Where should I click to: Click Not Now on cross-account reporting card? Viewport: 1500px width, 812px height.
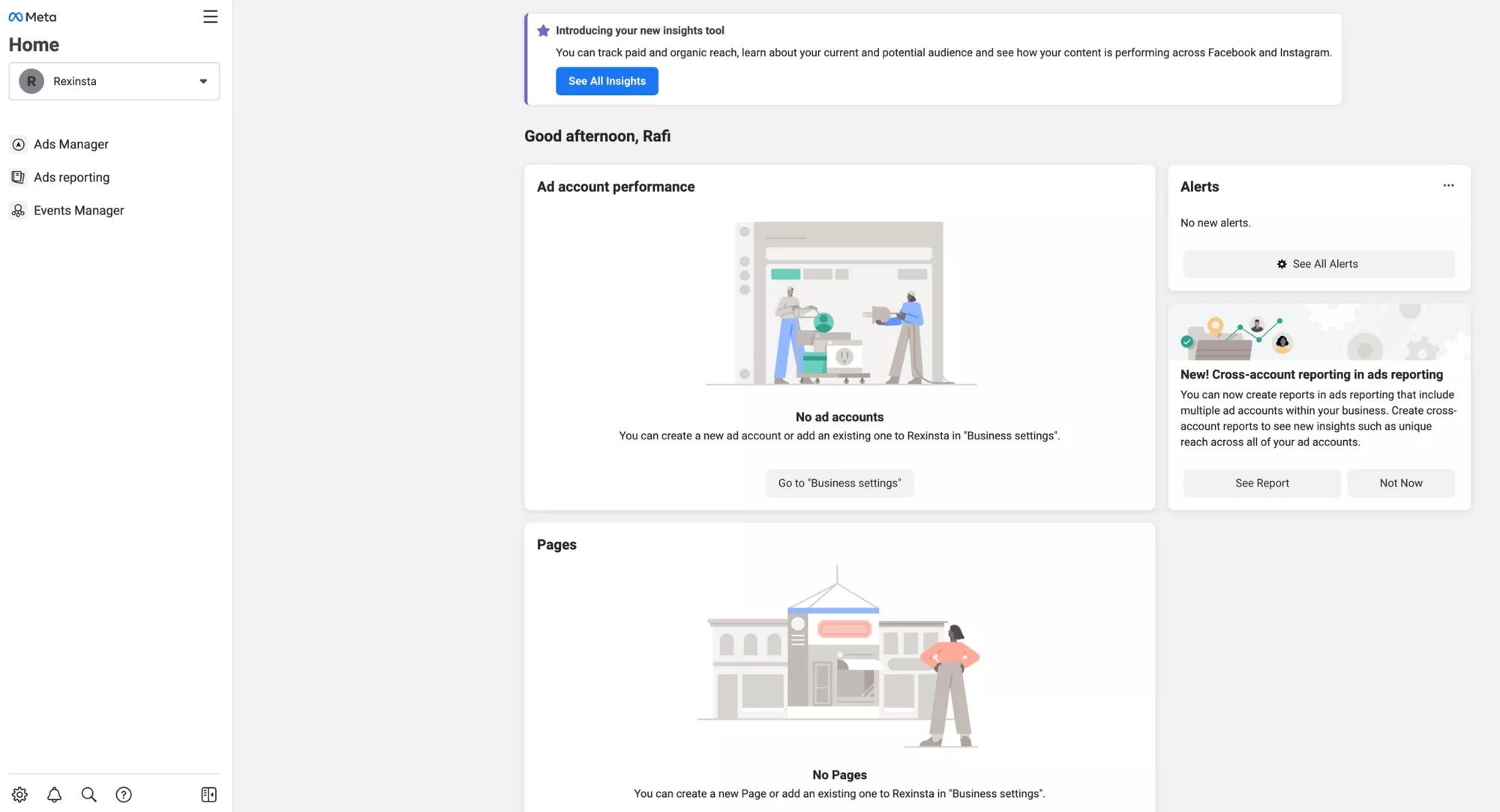pyautogui.click(x=1401, y=483)
